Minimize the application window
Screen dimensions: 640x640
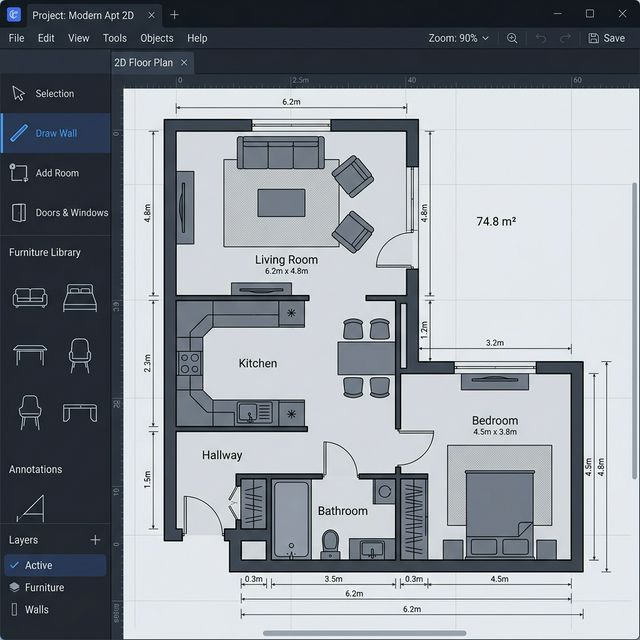558,14
